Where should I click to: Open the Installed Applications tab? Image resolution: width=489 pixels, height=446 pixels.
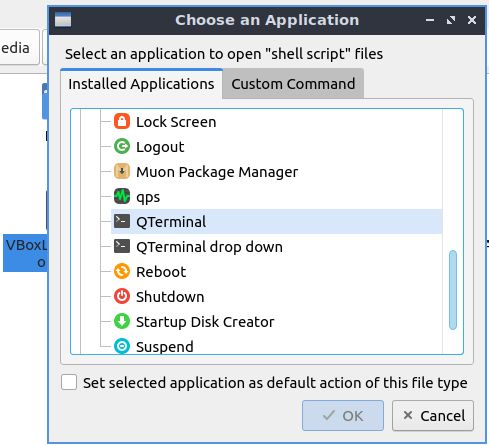coord(141,84)
